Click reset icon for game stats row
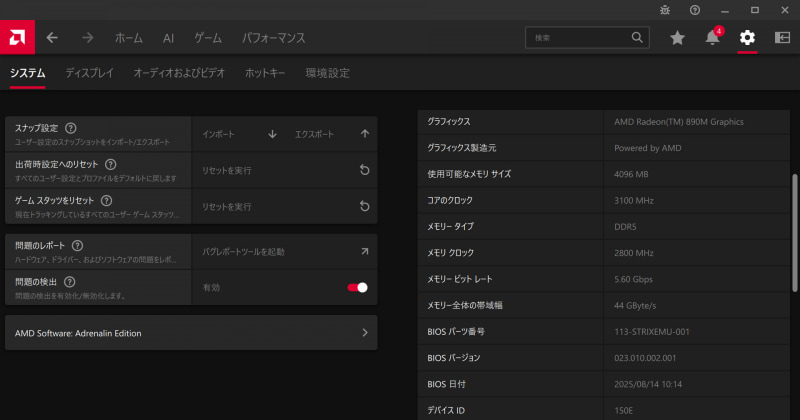The height and width of the screenshot is (420, 800). (x=364, y=206)
